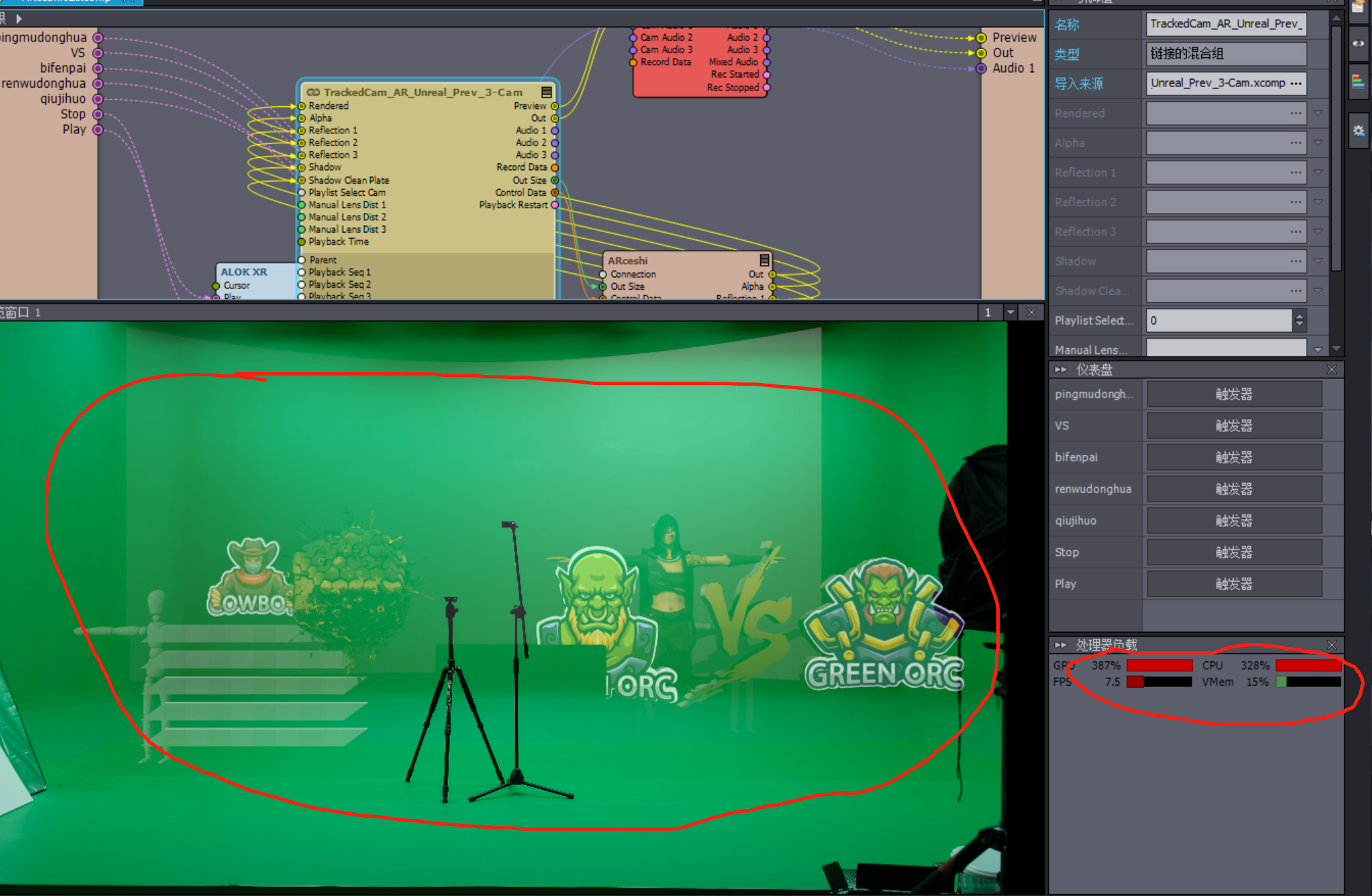Click the Playlist Select Cam input pin
Screen dimensions: 1372x896
(301, 193)
